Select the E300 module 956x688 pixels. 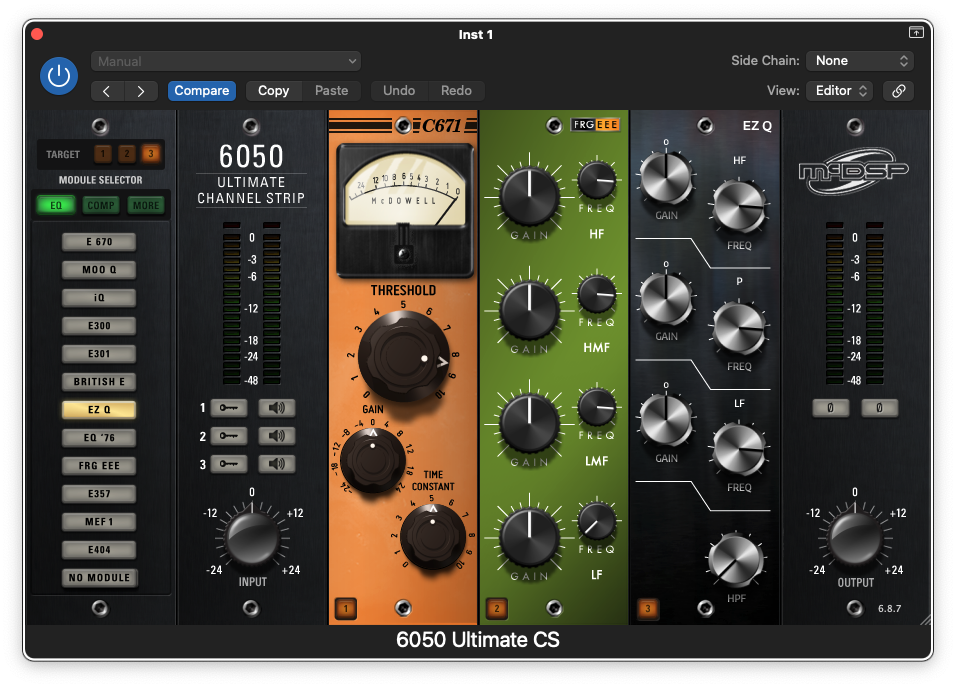click(x=99, y=326)
